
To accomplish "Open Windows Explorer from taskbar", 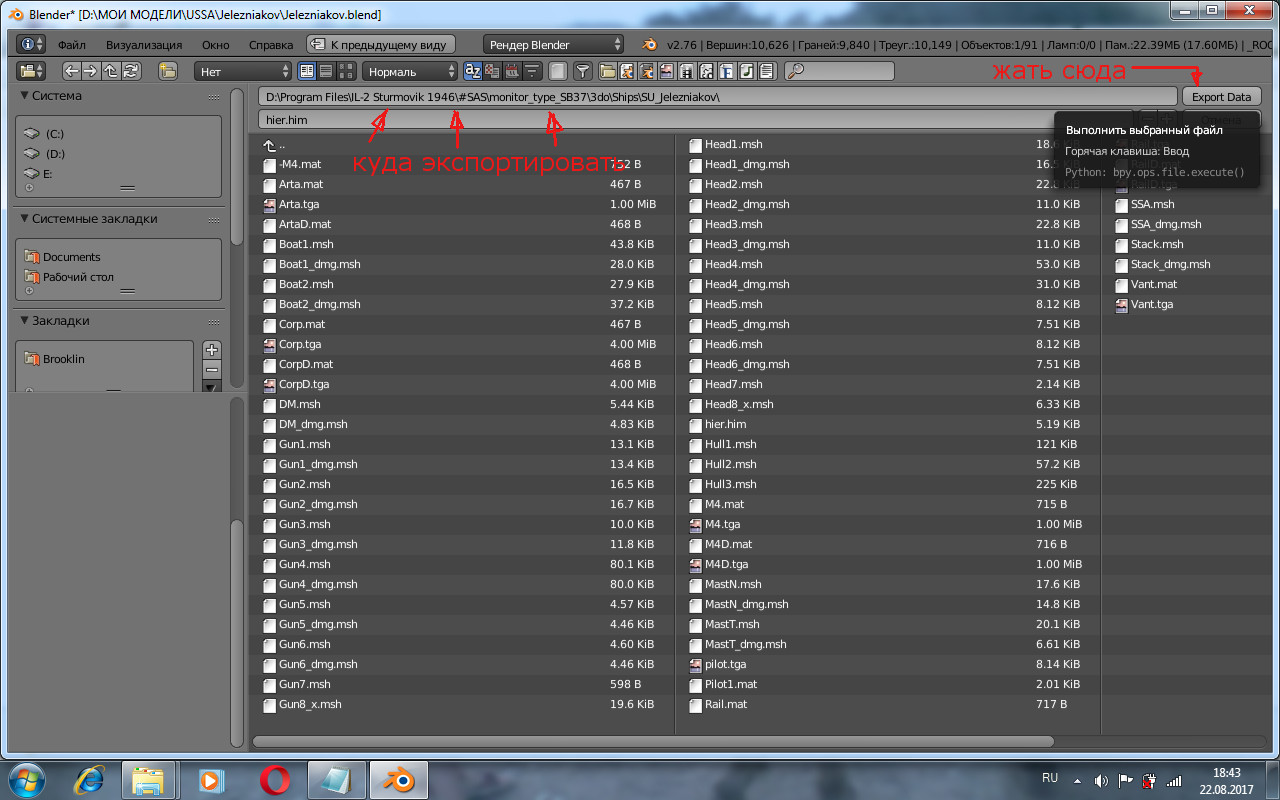I will [148, 779].
